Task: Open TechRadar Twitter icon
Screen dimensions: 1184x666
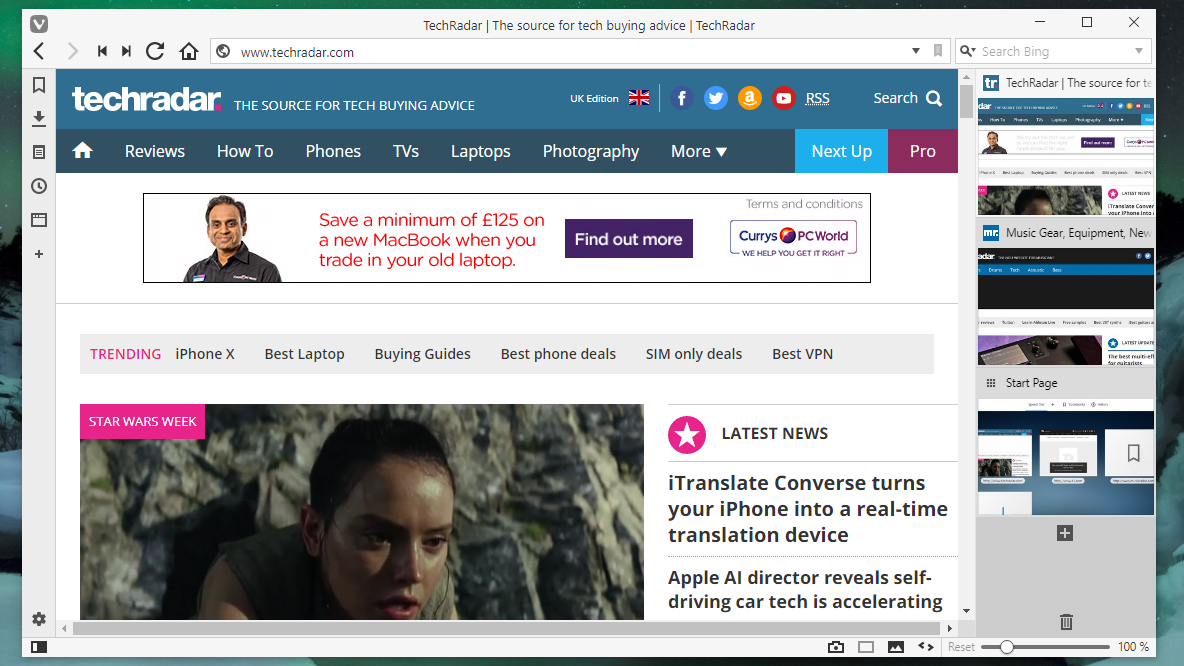Action: tap(715, 98)
